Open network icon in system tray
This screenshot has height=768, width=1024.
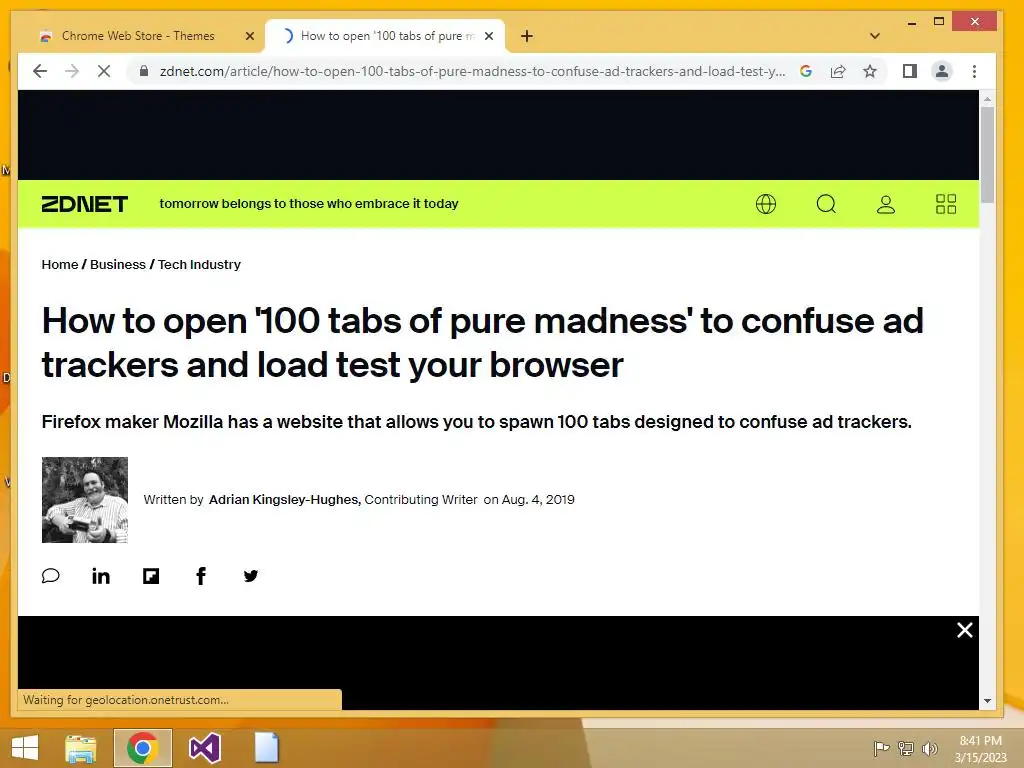pyautogui.click(x=905, y=748)
